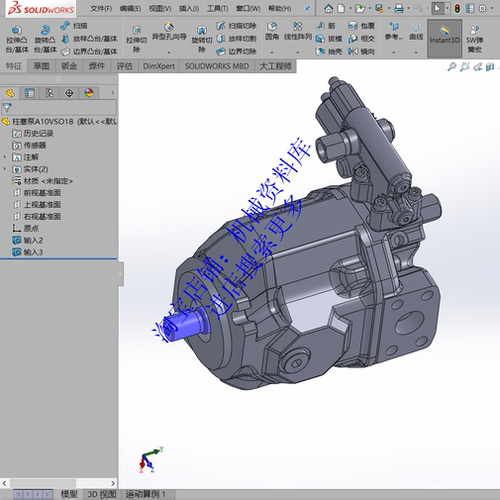Screen dimensions: 500x500
Task: Switch to the 钣金 sheet metal tab
Action: point(69,66)
